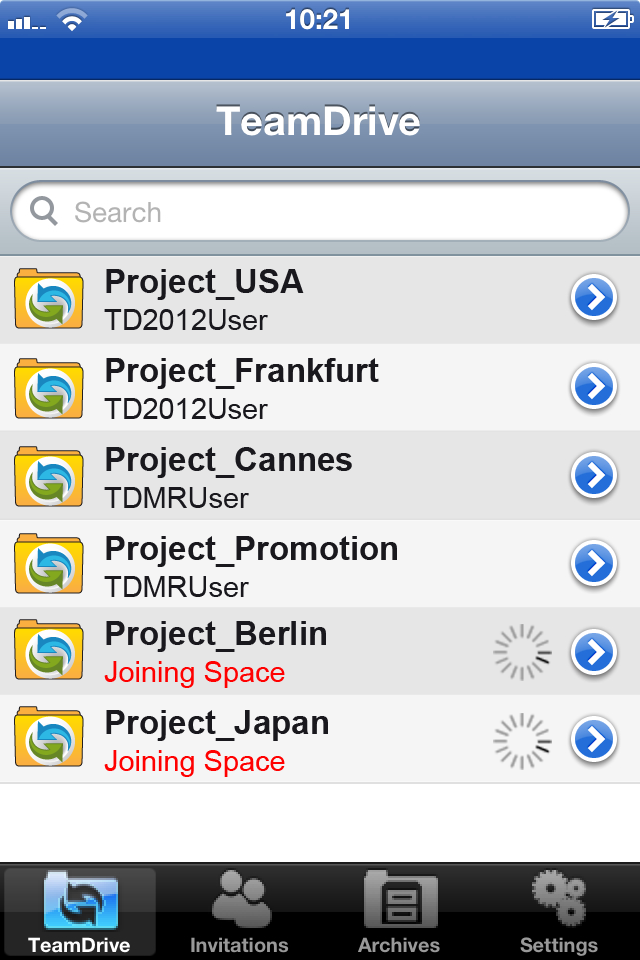
Task: Open the Archives tab
Action: pyautogui.click(x=399, y=912)
